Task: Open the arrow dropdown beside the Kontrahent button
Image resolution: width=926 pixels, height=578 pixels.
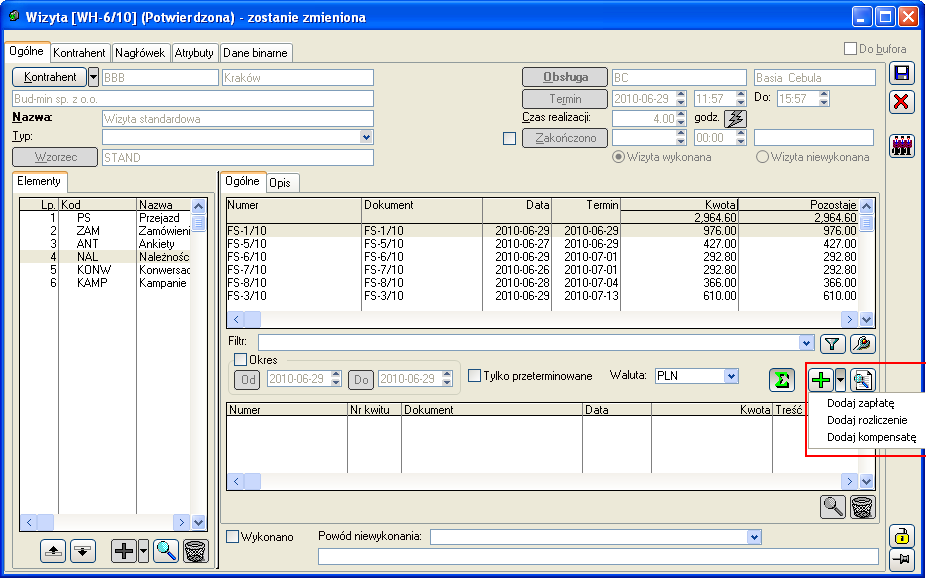Action: tap(93, 77)
